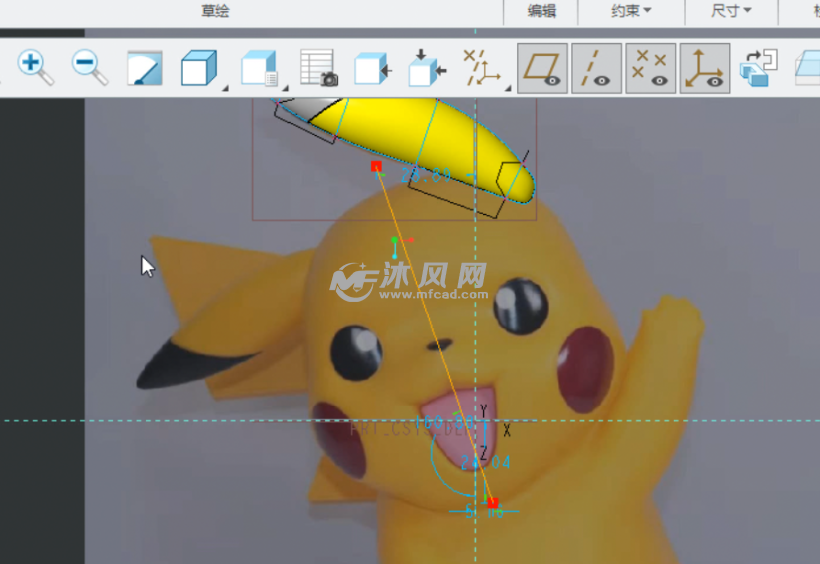Open the 约束 dropdown group
Viewport: 820px width, 564px height.
pos(631,10)
